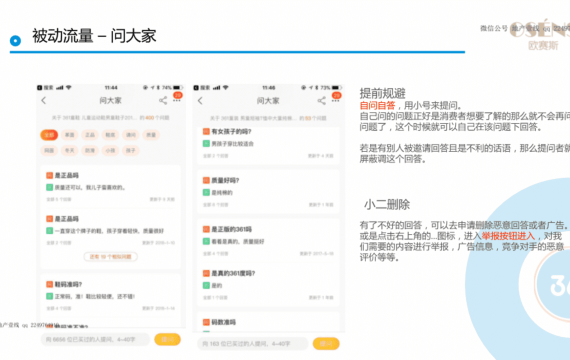The width and height of the screenshot is (570, 360).
Task: Click the 问大家 title on the 11:46 screen
Action: point(268,101)
